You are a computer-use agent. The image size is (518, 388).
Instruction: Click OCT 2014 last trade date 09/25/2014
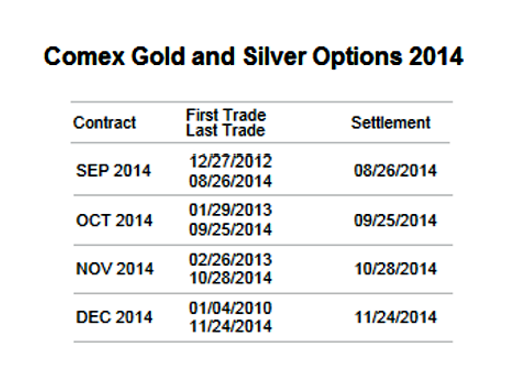click(231, 230)
